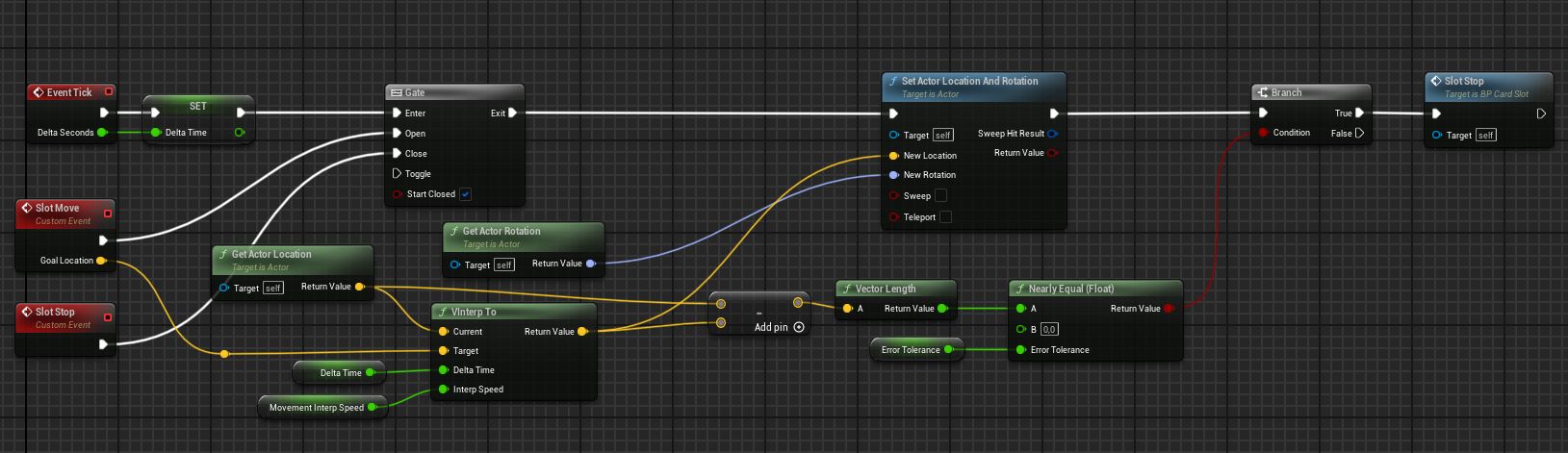The width and height of the screenshot is (1568, 453).
Task: Select the Movement Interp Speed variable node
Action: [x=316, y=408]
